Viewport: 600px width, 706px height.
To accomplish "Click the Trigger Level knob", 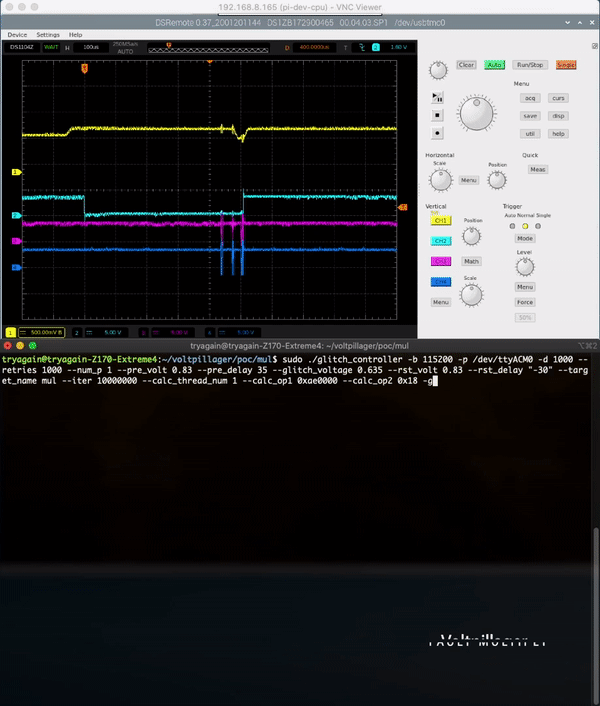I will coord(525,267).
